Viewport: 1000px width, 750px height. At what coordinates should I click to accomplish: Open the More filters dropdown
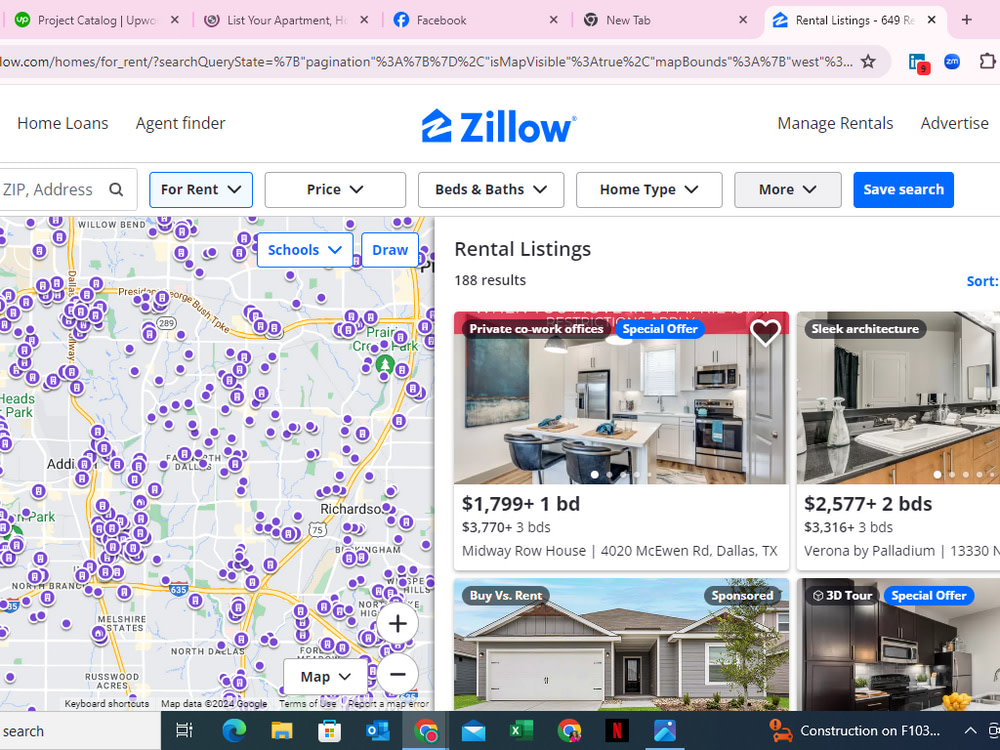(x=788, y=189)
